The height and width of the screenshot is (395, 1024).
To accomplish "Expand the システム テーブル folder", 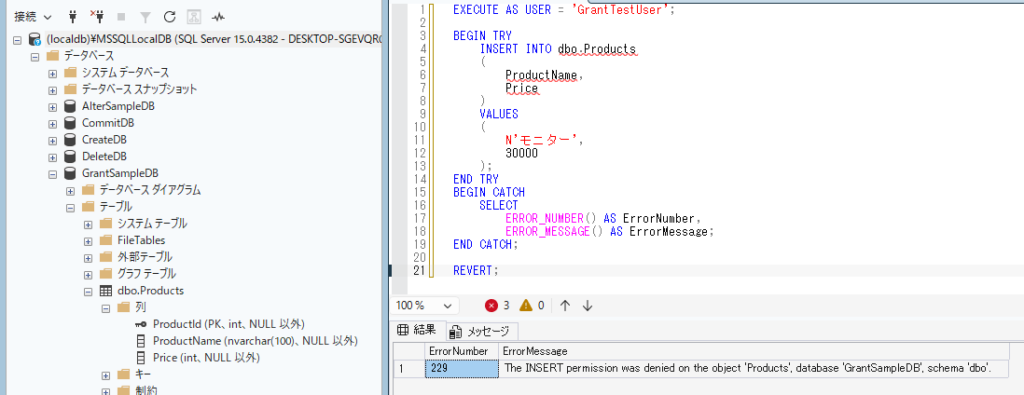I will point(88,225).
